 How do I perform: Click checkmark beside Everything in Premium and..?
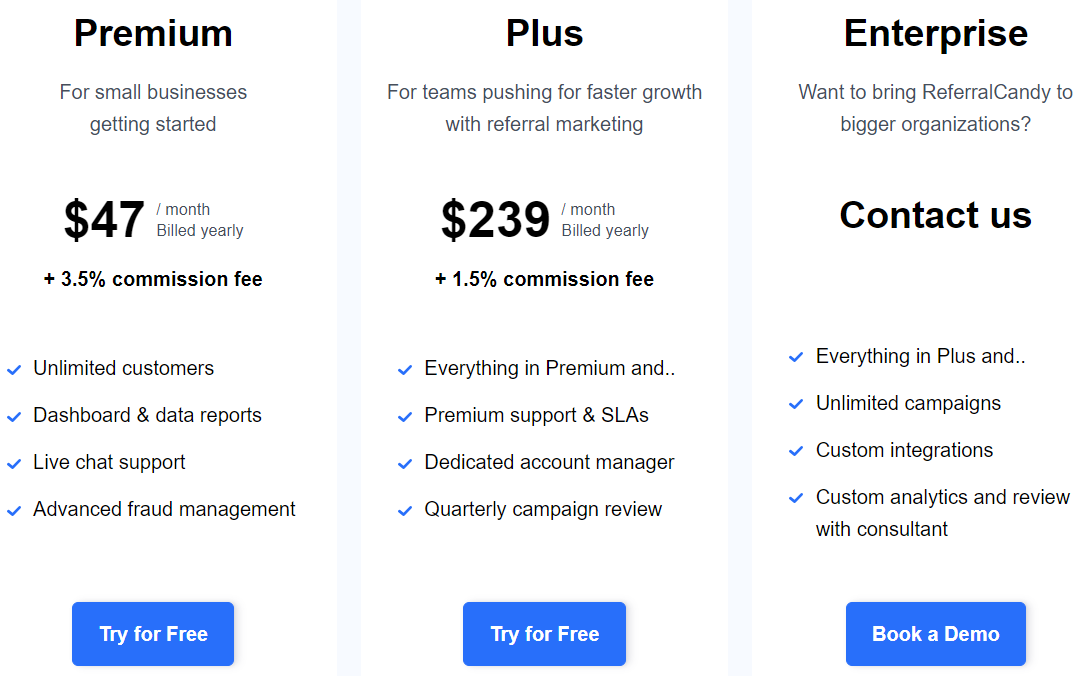tap(405, 370)
